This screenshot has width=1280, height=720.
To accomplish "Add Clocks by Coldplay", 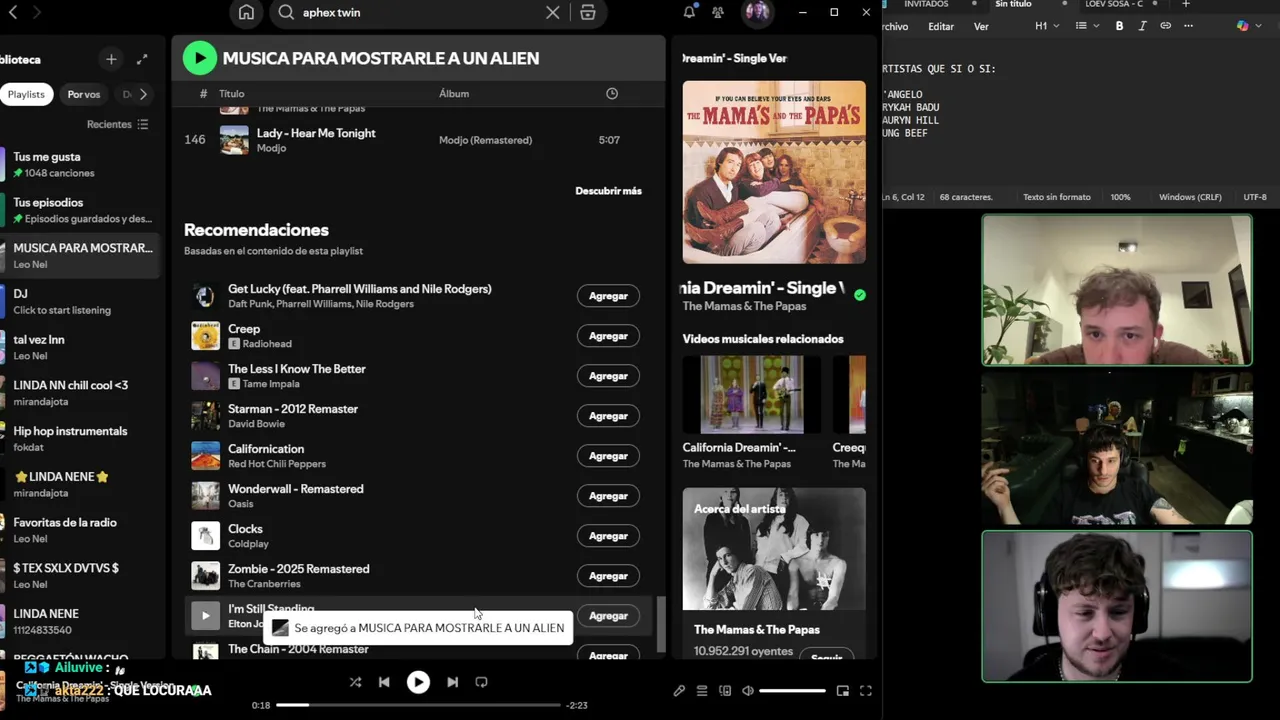I will [x=608, y=536].
